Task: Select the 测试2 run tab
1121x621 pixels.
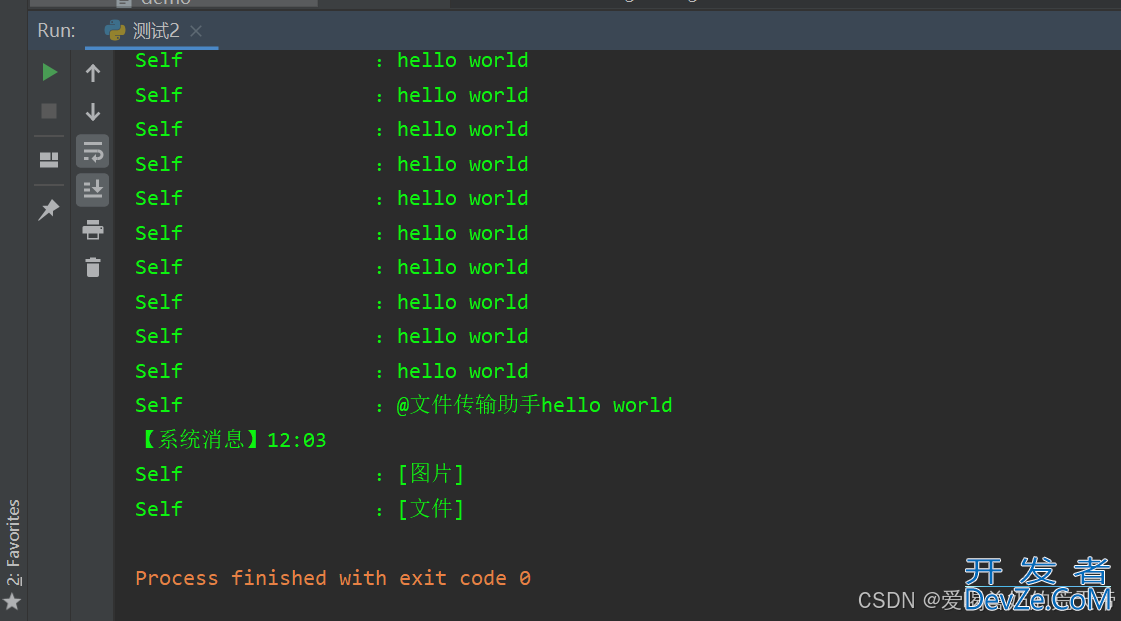Action: point(152,31)
